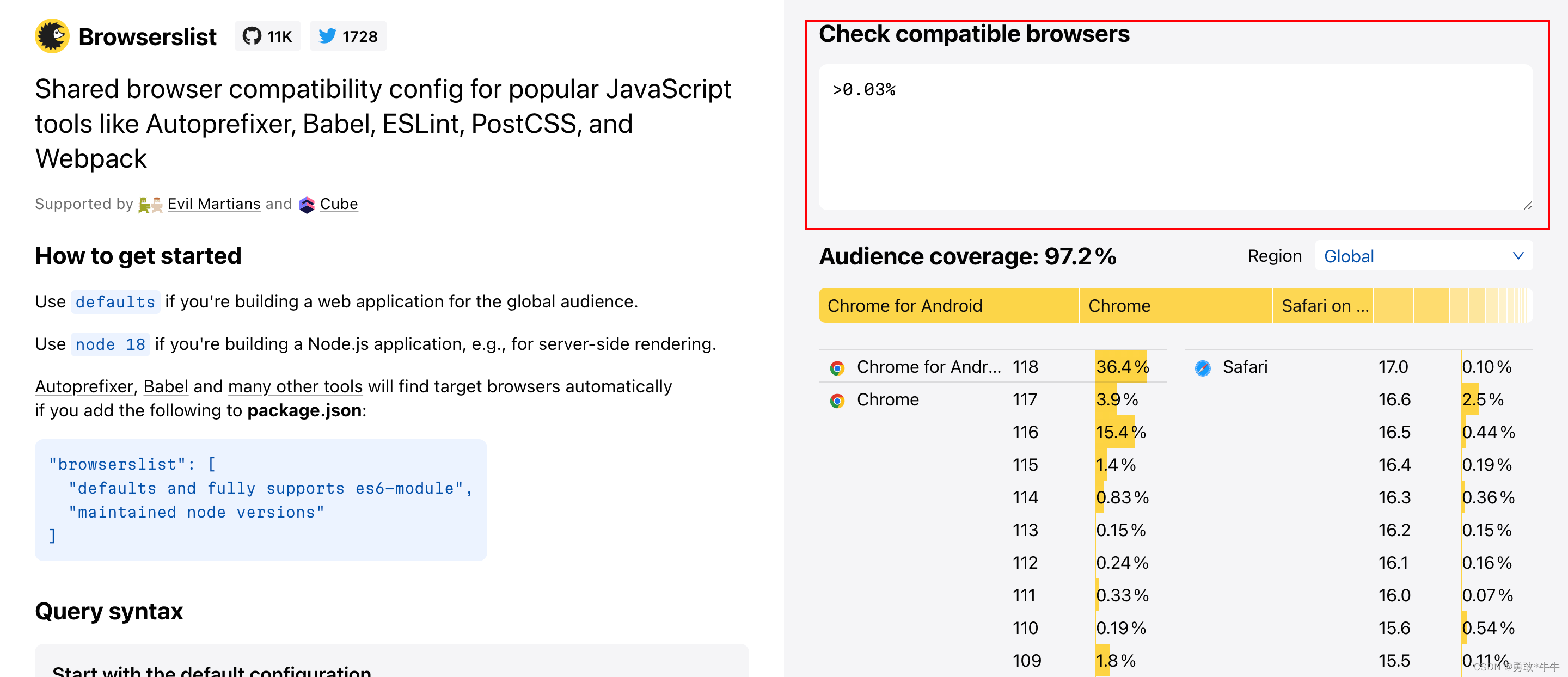Open the Evil Martians link
Screen dimensions: 1568x677
pos(213,204)
